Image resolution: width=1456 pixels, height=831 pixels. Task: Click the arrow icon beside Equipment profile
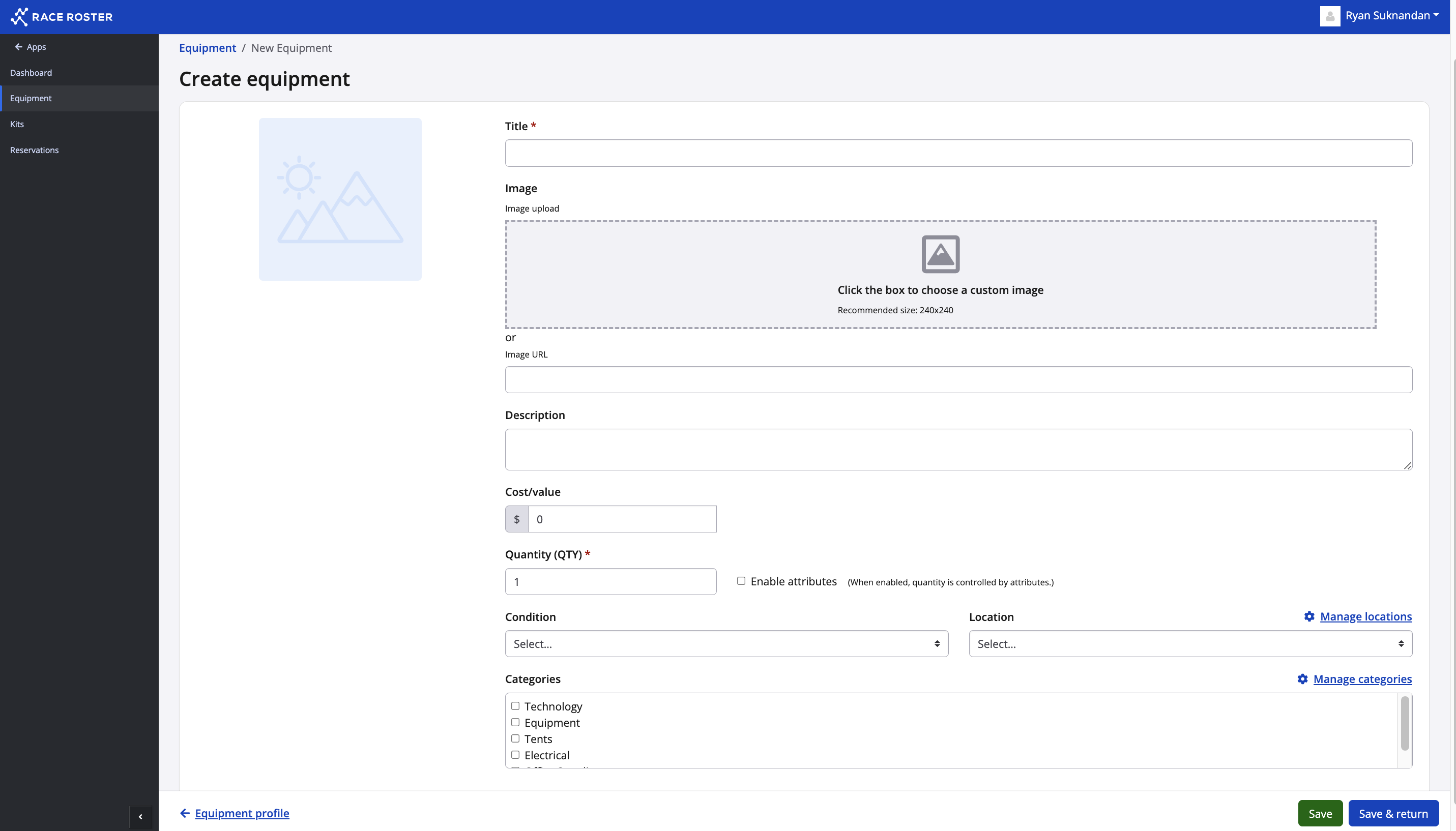(x=185, y=813)
